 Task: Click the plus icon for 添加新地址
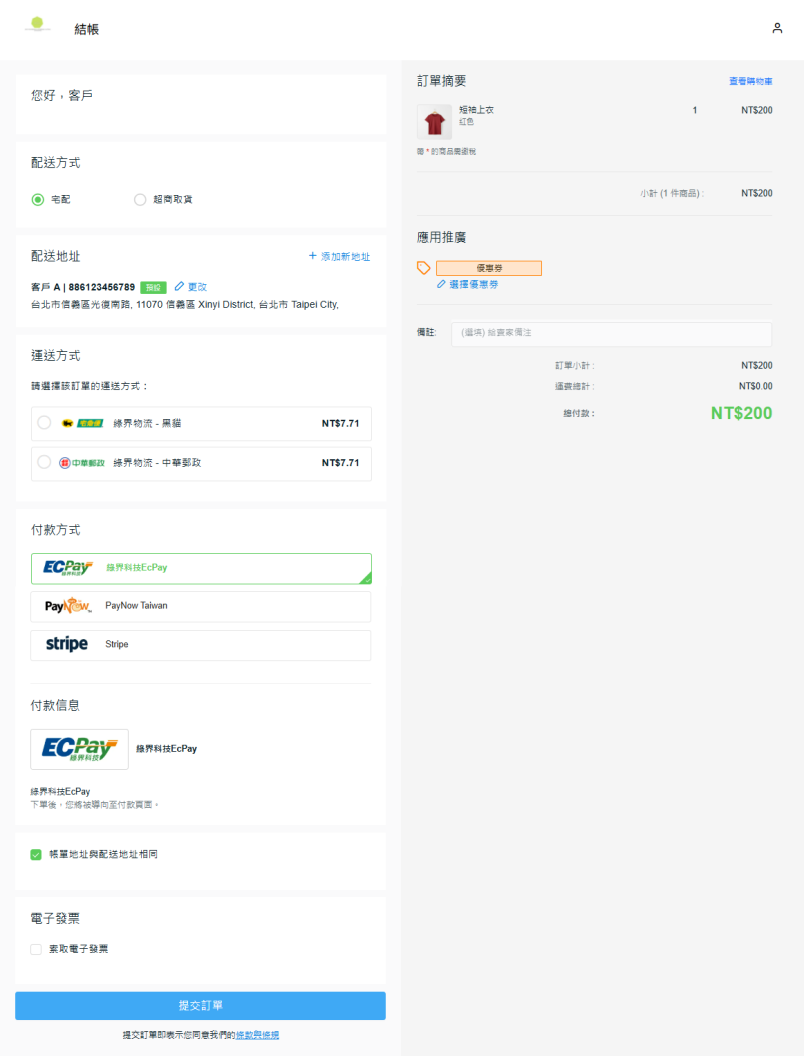313,257
